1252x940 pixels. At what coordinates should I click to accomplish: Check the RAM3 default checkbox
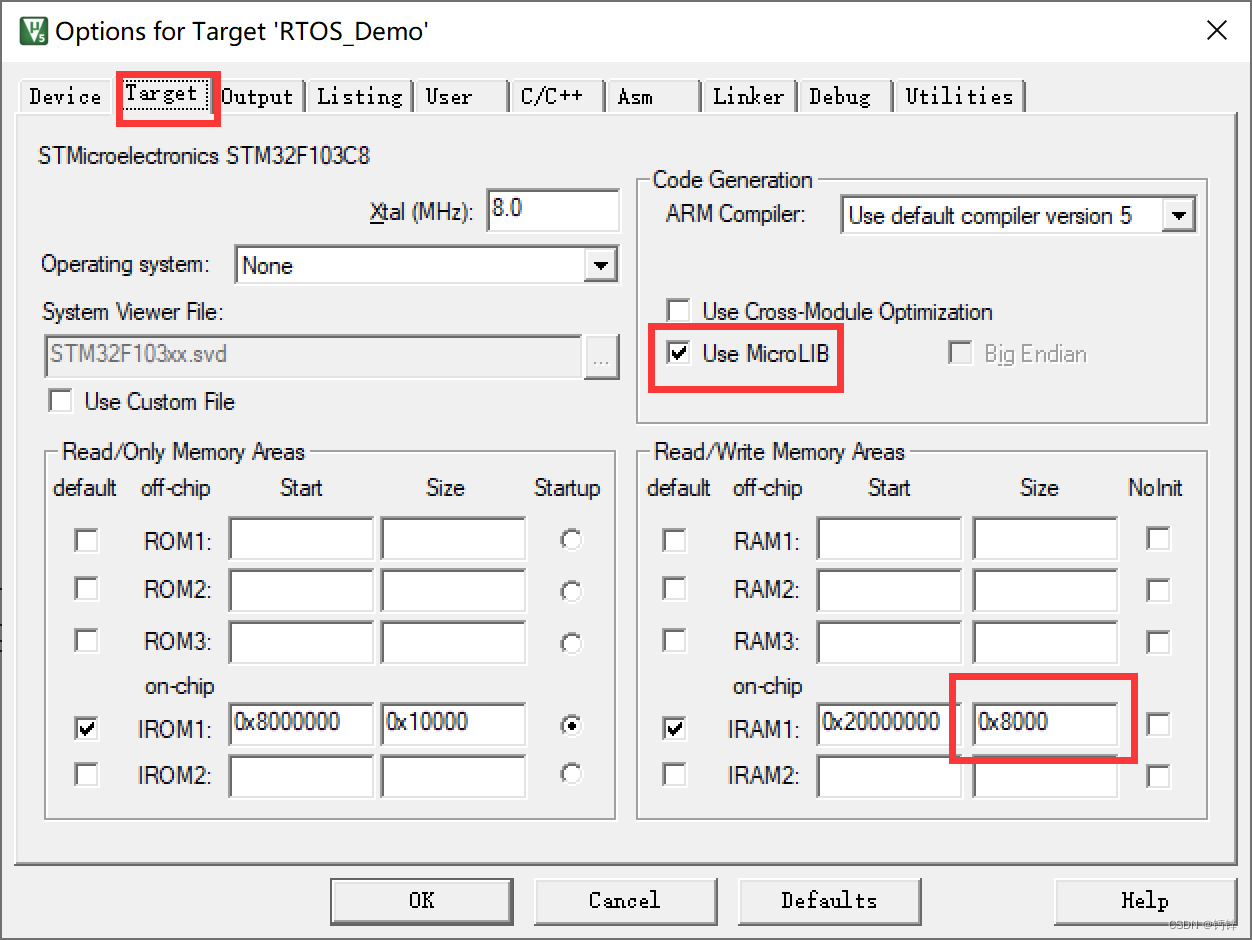[x=675, y=640]
